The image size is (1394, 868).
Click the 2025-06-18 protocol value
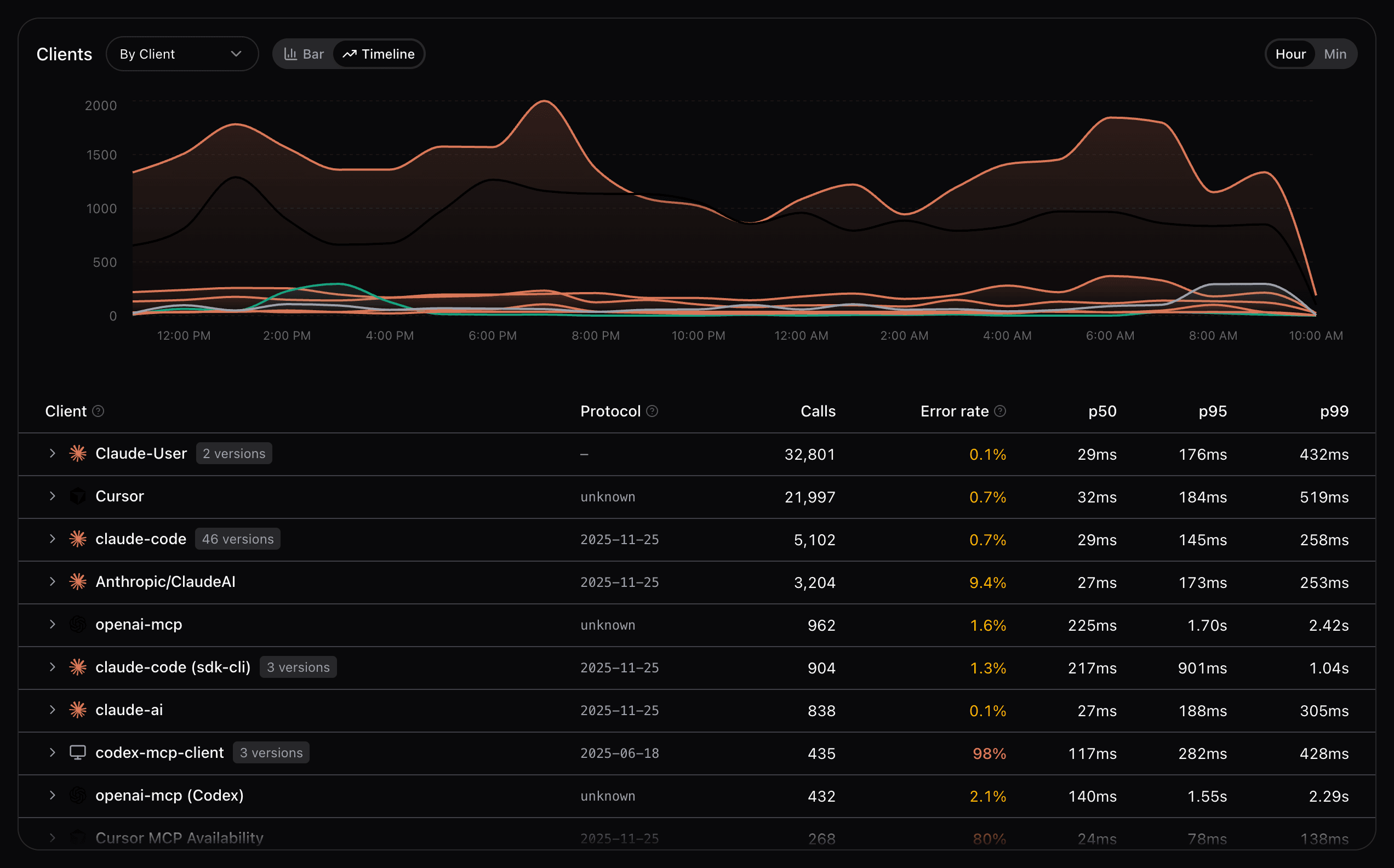pos(620,753)
